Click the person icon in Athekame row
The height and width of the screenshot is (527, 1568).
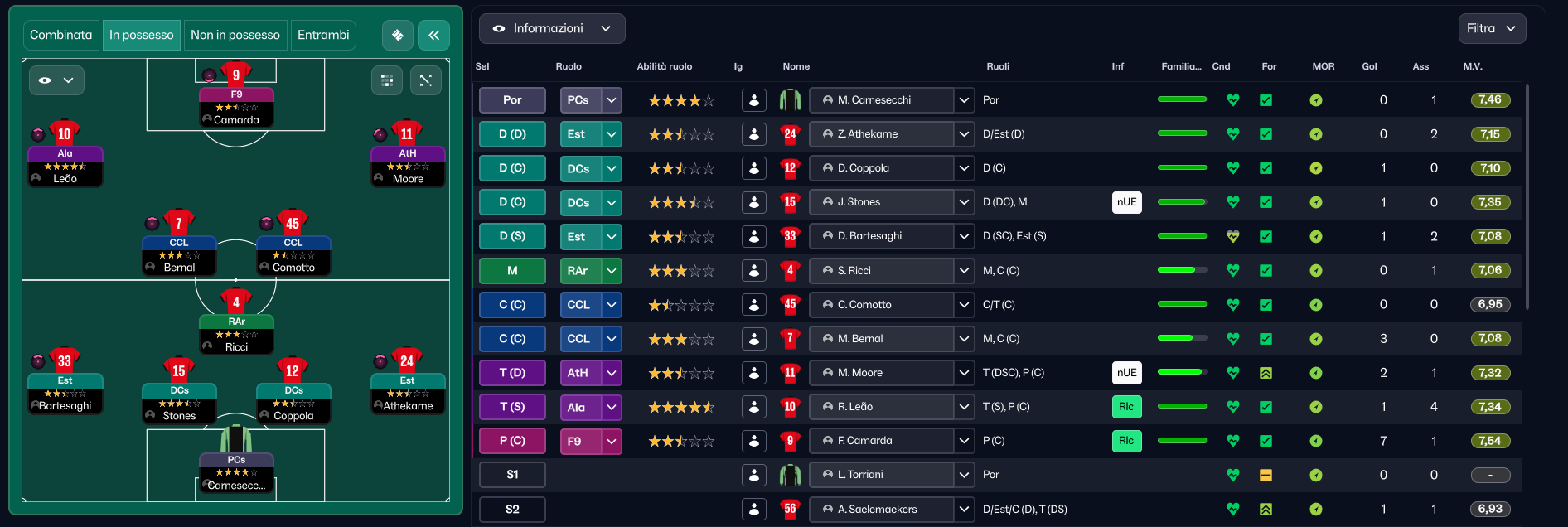tap(754, 134)
